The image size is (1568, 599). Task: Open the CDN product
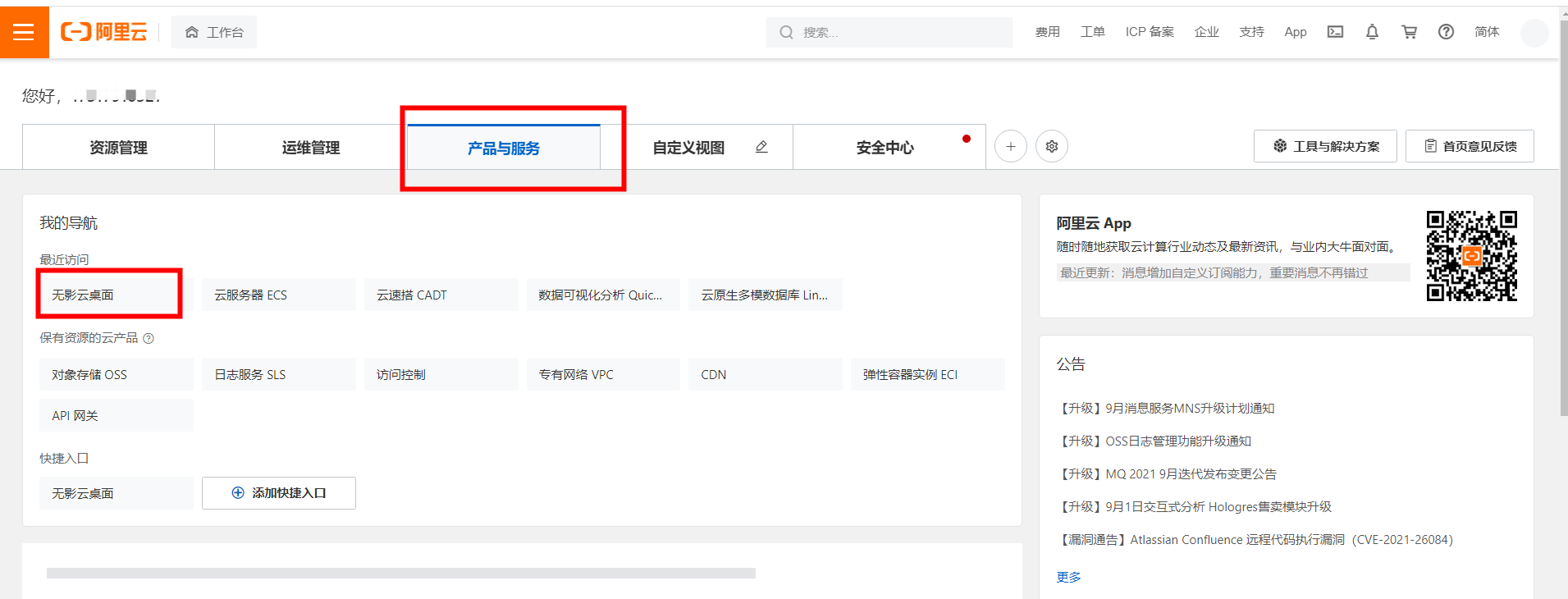pos(766,374)
